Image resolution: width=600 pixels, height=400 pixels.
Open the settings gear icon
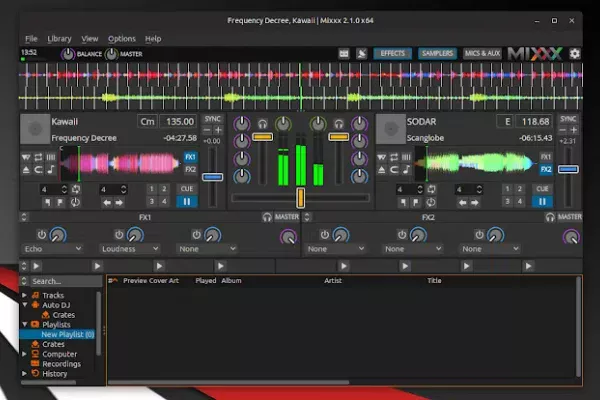pyautogui.click(x=574, y=54)
